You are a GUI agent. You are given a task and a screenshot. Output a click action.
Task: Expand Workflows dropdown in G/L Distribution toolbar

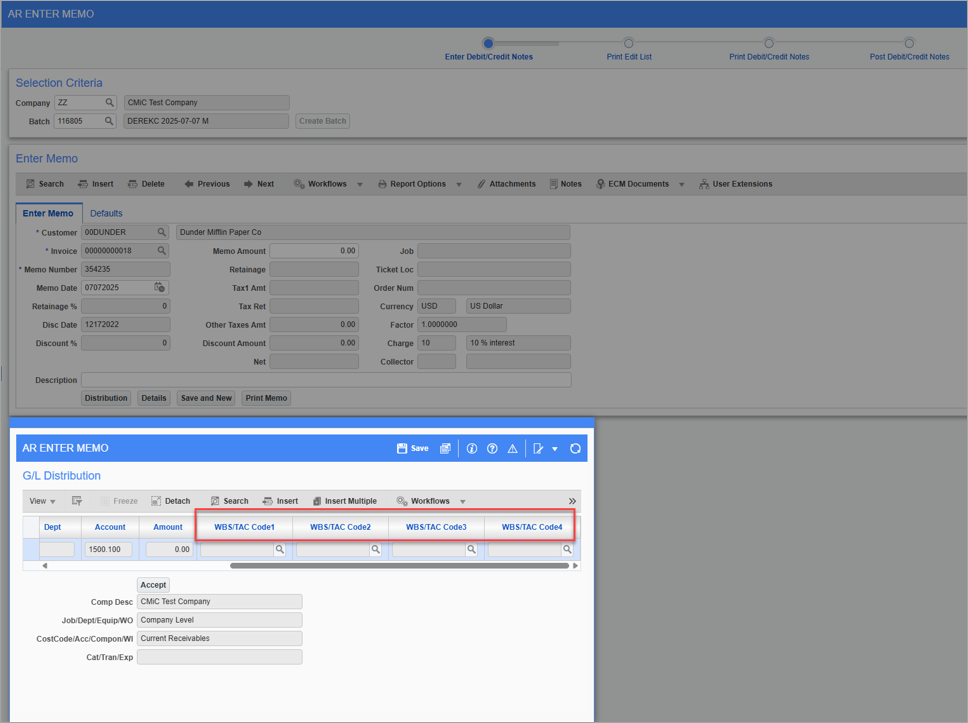click(462, 502)
